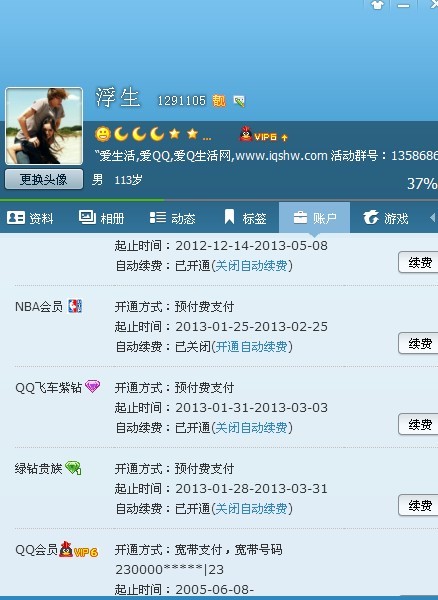Disable 绿钻贵族 auto-renew via 关闭自动续费

(251, 509)
